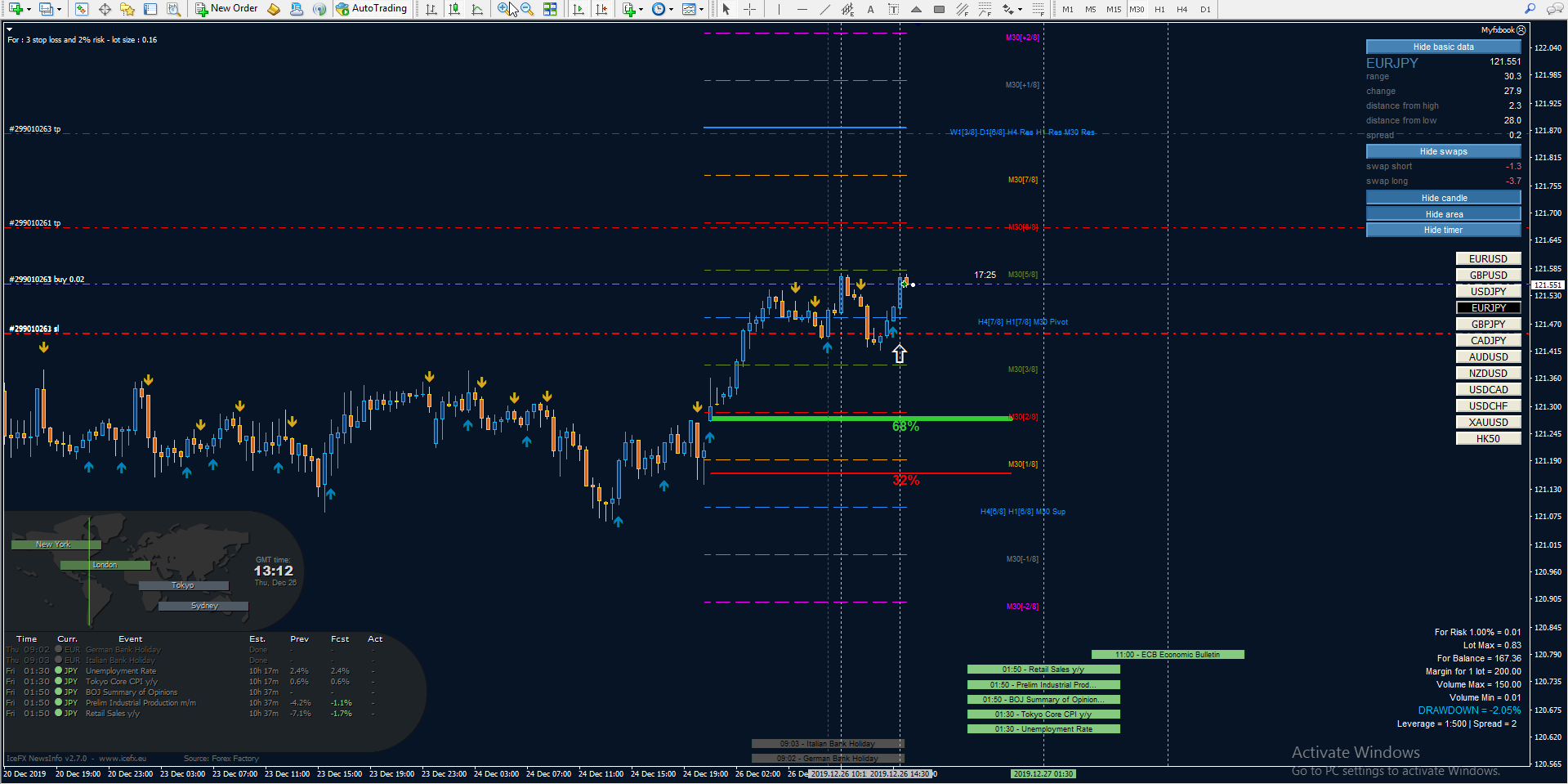This screenshot has width=1568, height=784.
Task: Select the M30 timeframe
Action: pos(1137,9)
